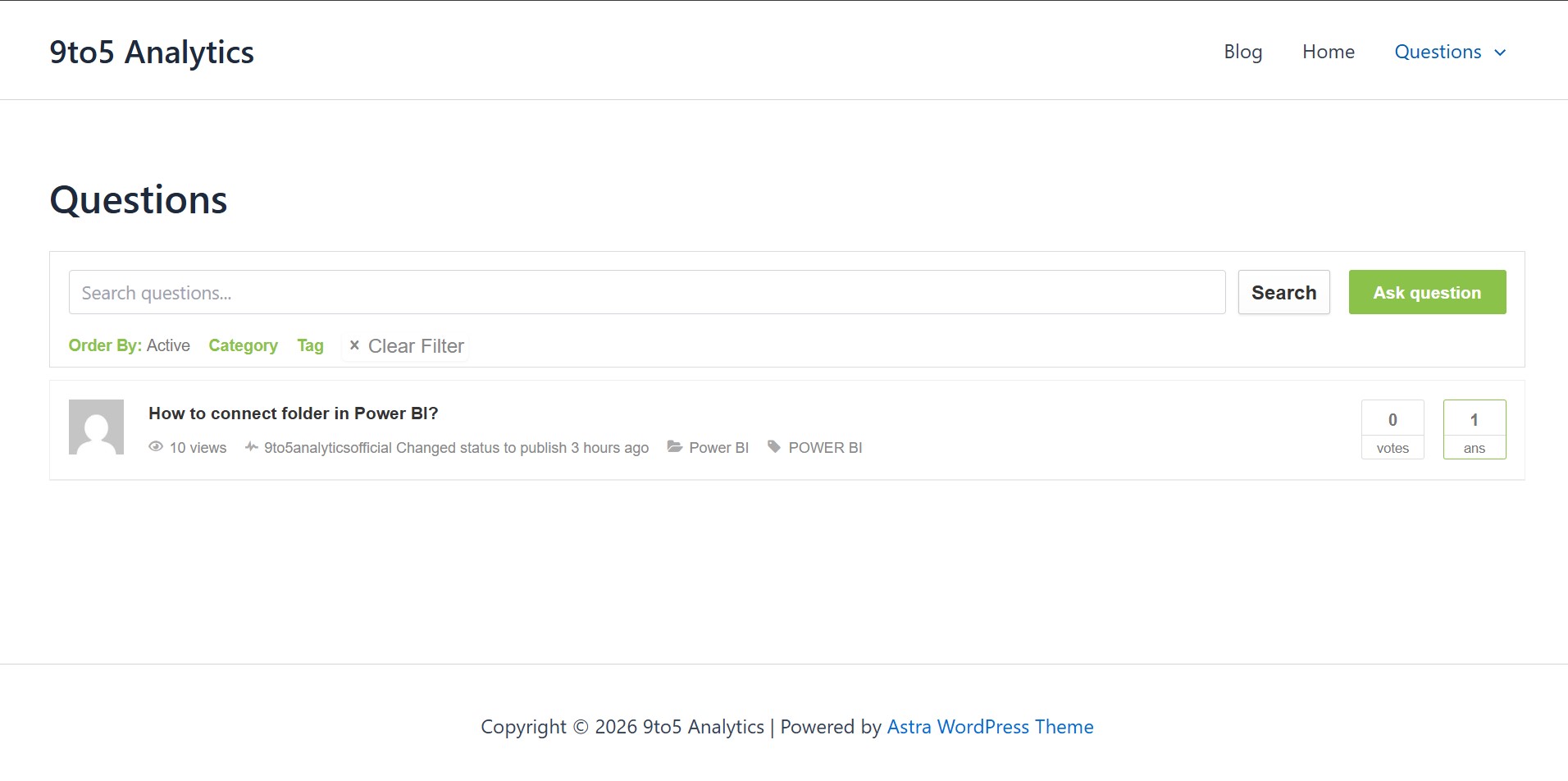This screenshot has width=1568, height=781.
Task: Focus the Search questions input field
Action: pos(646,292)
